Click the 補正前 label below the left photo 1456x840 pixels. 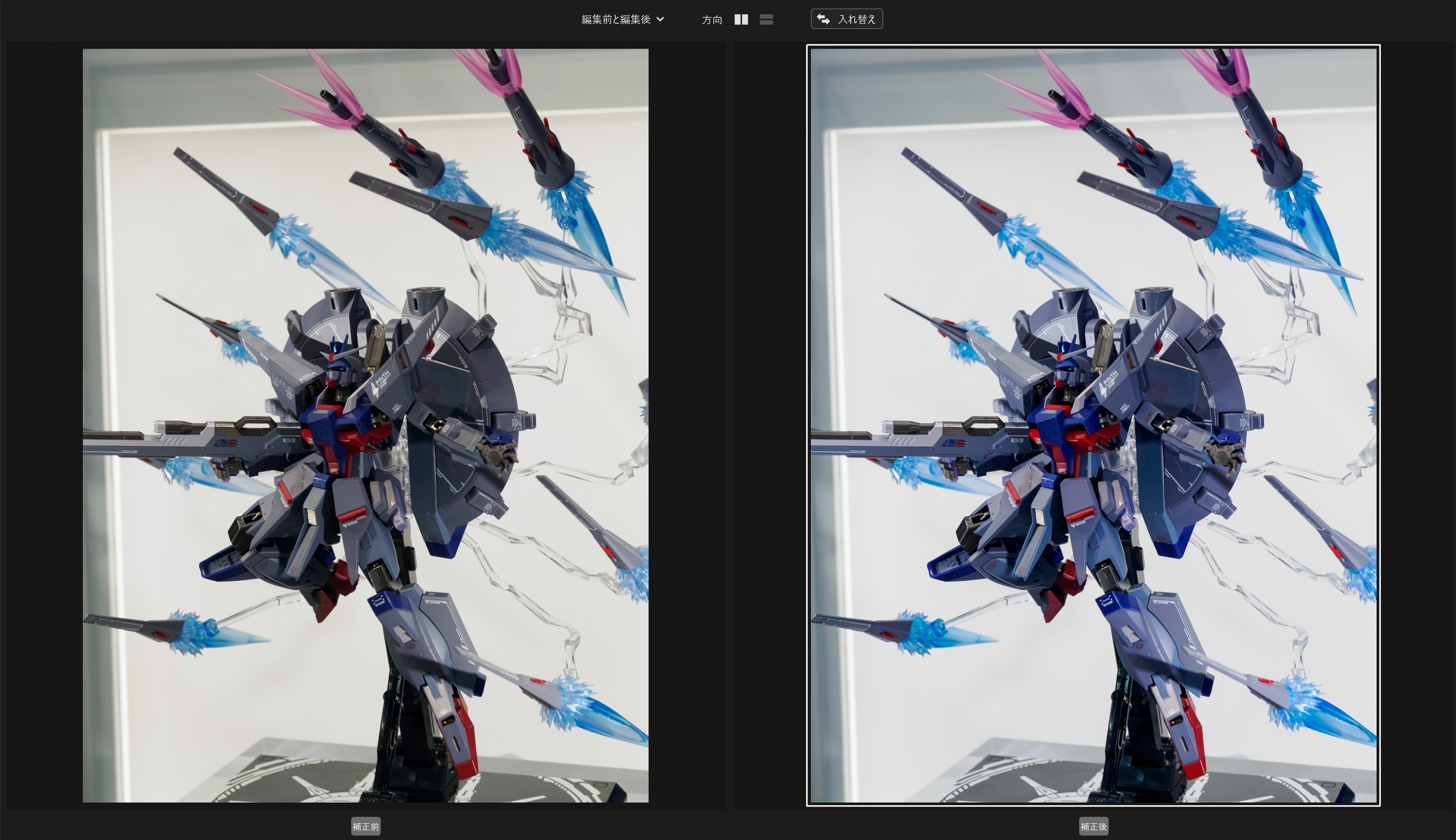tap(365, 826)
